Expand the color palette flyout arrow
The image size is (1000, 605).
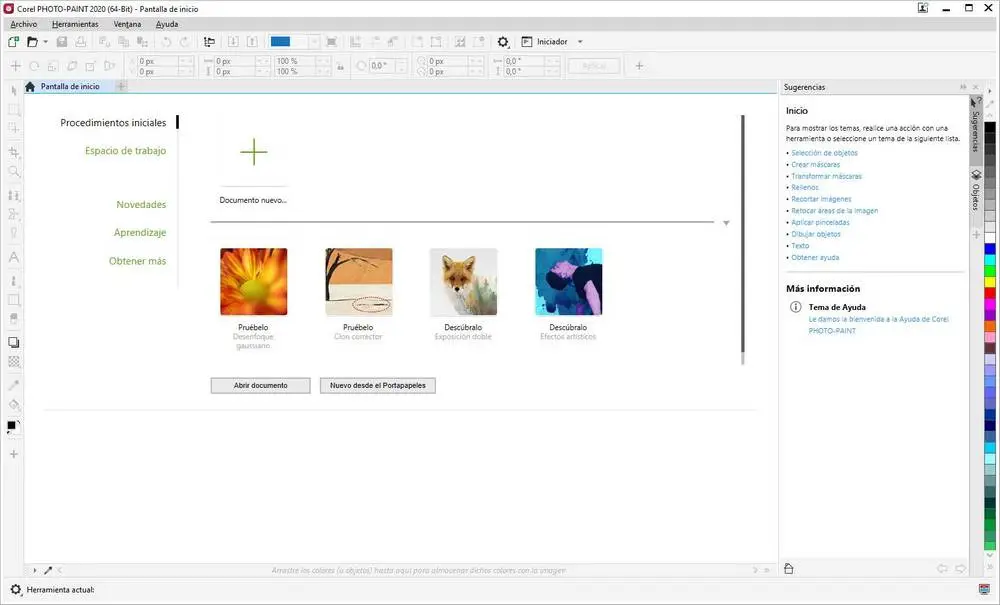tap(990, 92)
